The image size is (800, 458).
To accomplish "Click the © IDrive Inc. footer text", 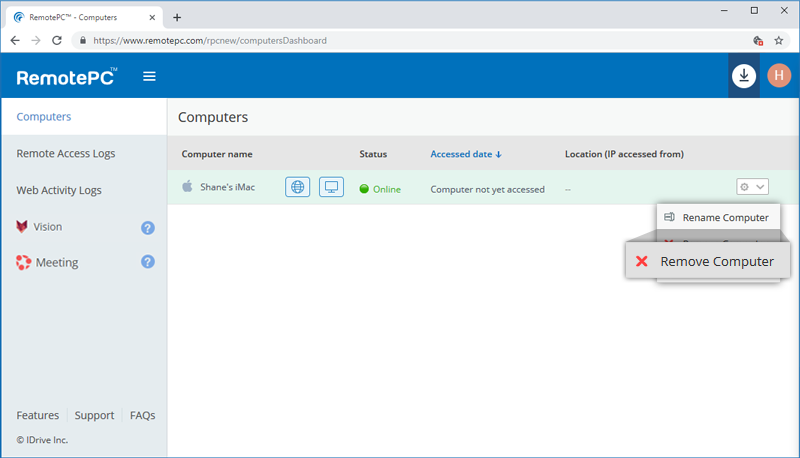I will click(42, 440).
